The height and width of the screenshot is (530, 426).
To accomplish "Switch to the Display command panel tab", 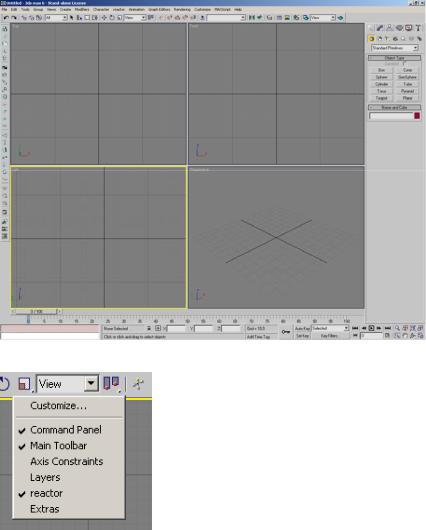I will click(408, 28).
